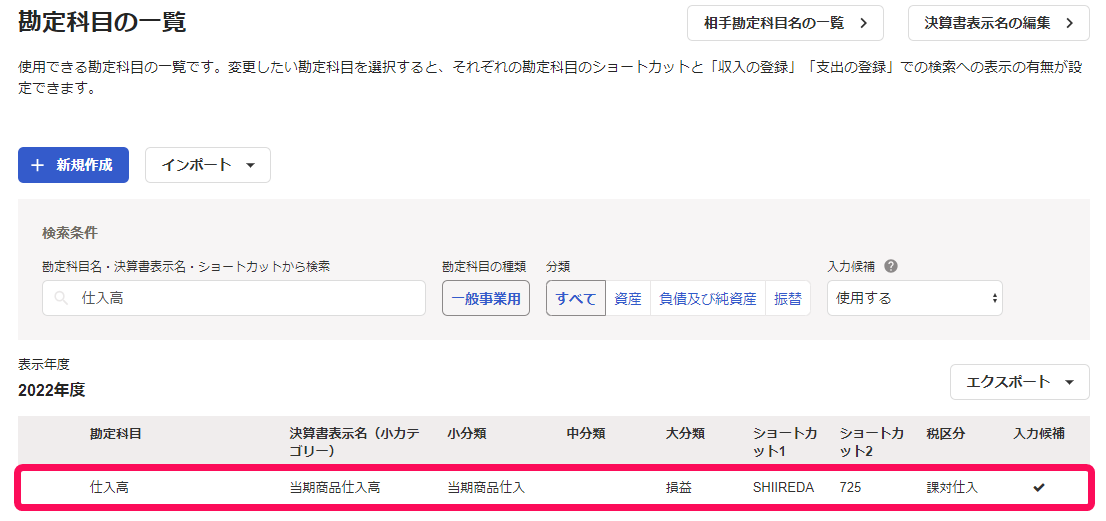Click the magnifier icon in search field
Image resolution: width=1106 pixels, height=521 pixels.
61,298
